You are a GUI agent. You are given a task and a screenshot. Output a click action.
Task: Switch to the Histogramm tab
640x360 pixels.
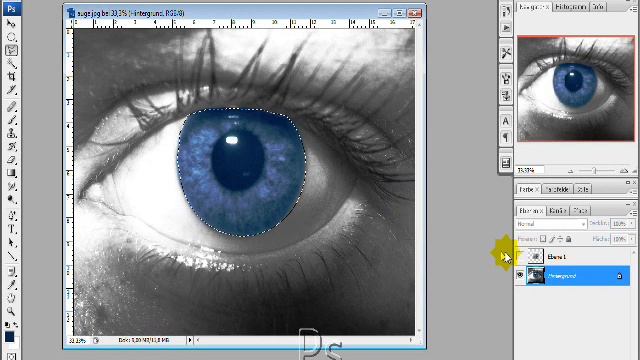pyautogui.click(x=571, y=7)
